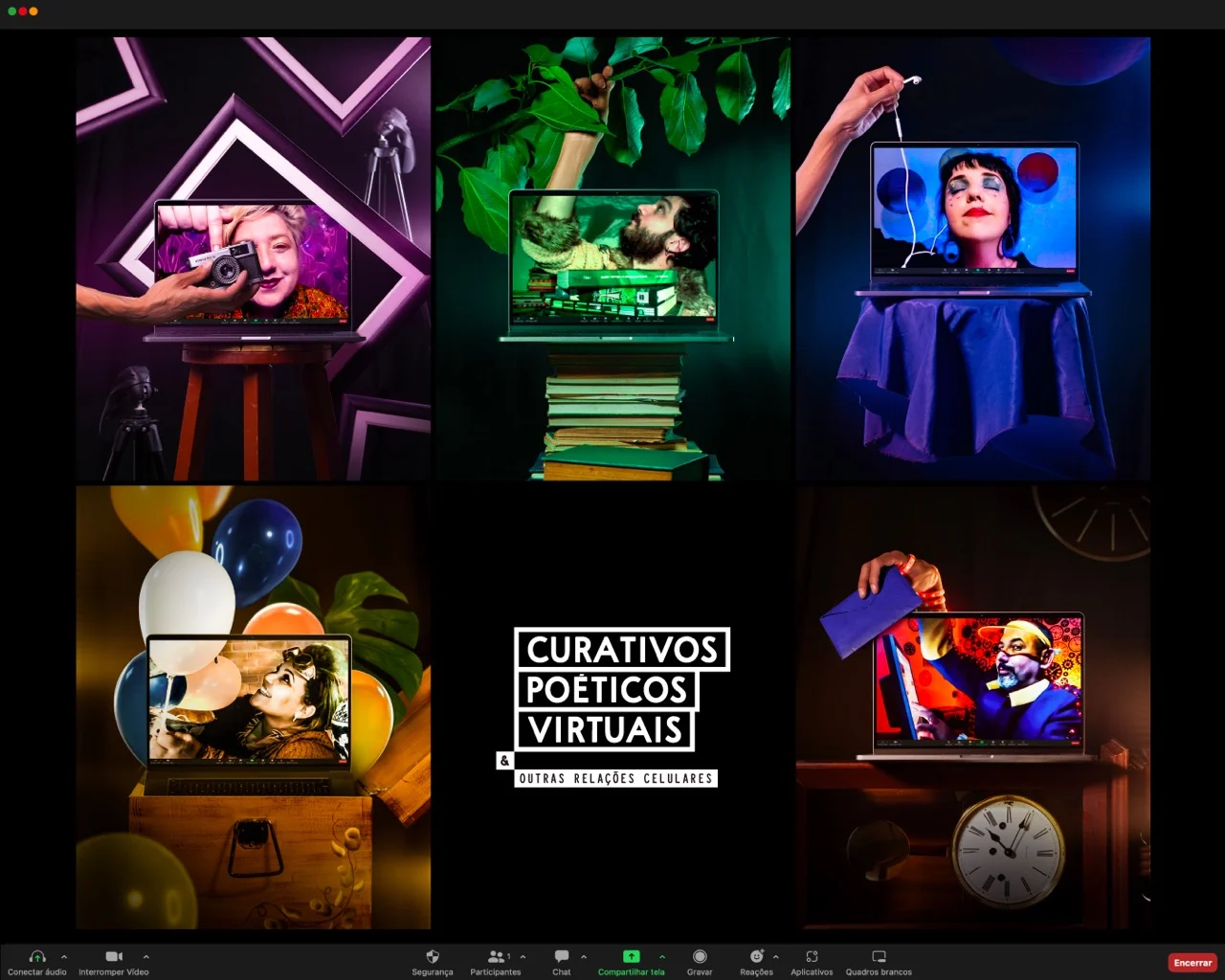Open the Segurança shield icon

(x=432, y=957)
